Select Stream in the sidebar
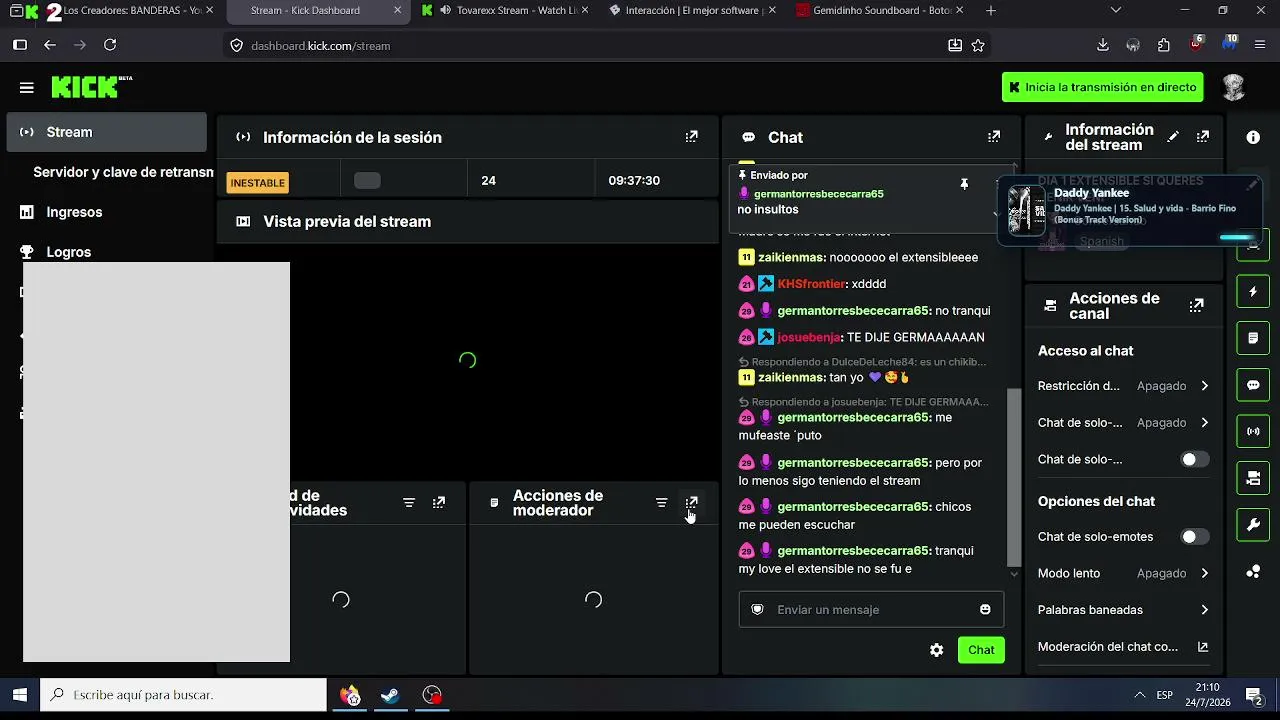The image size is (1280, 720). tap(107, 132)
